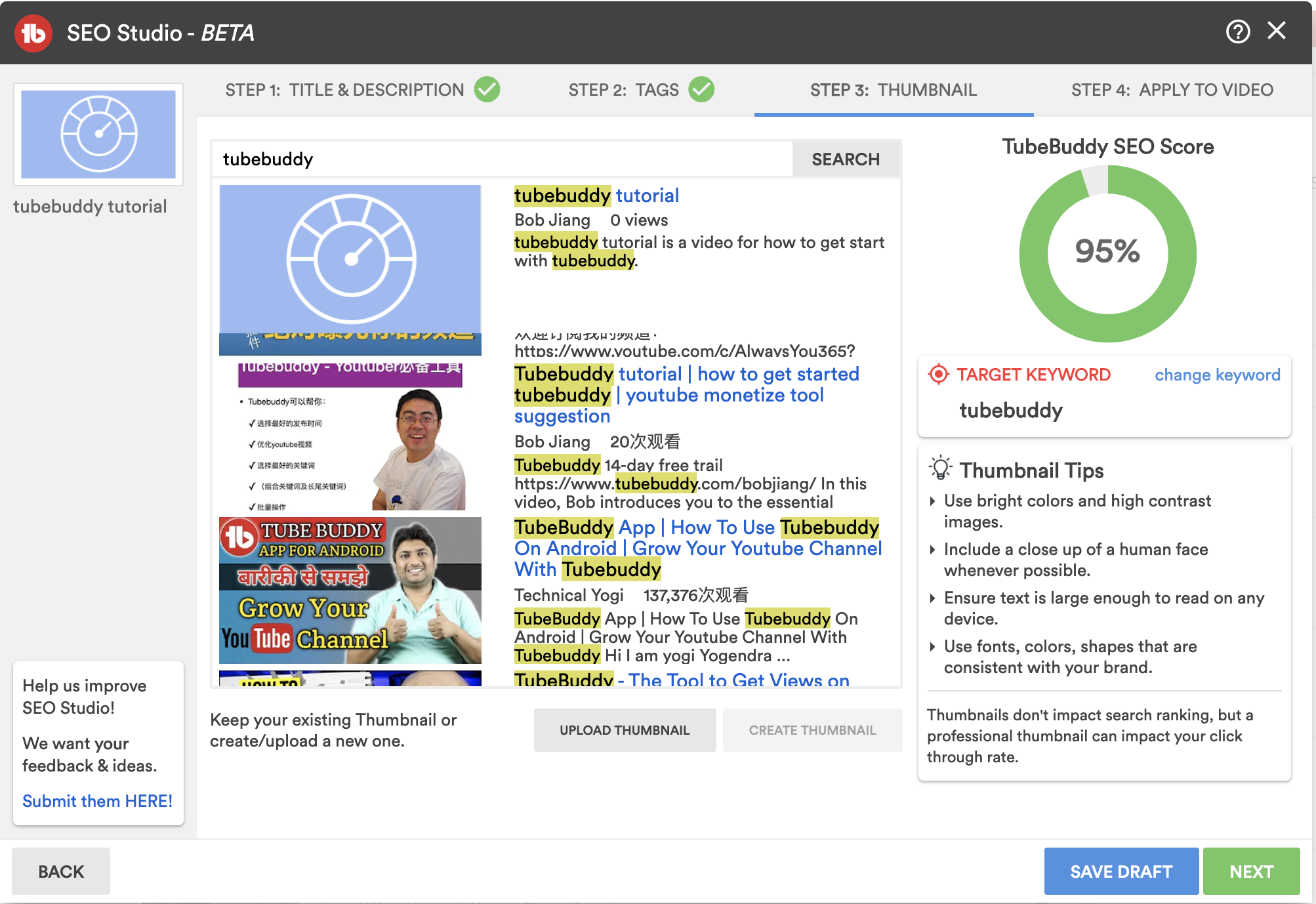Click the NEXT button
Viewport: 1316px width, 904px height.
pyautogui.click(x=1251, y=871)
